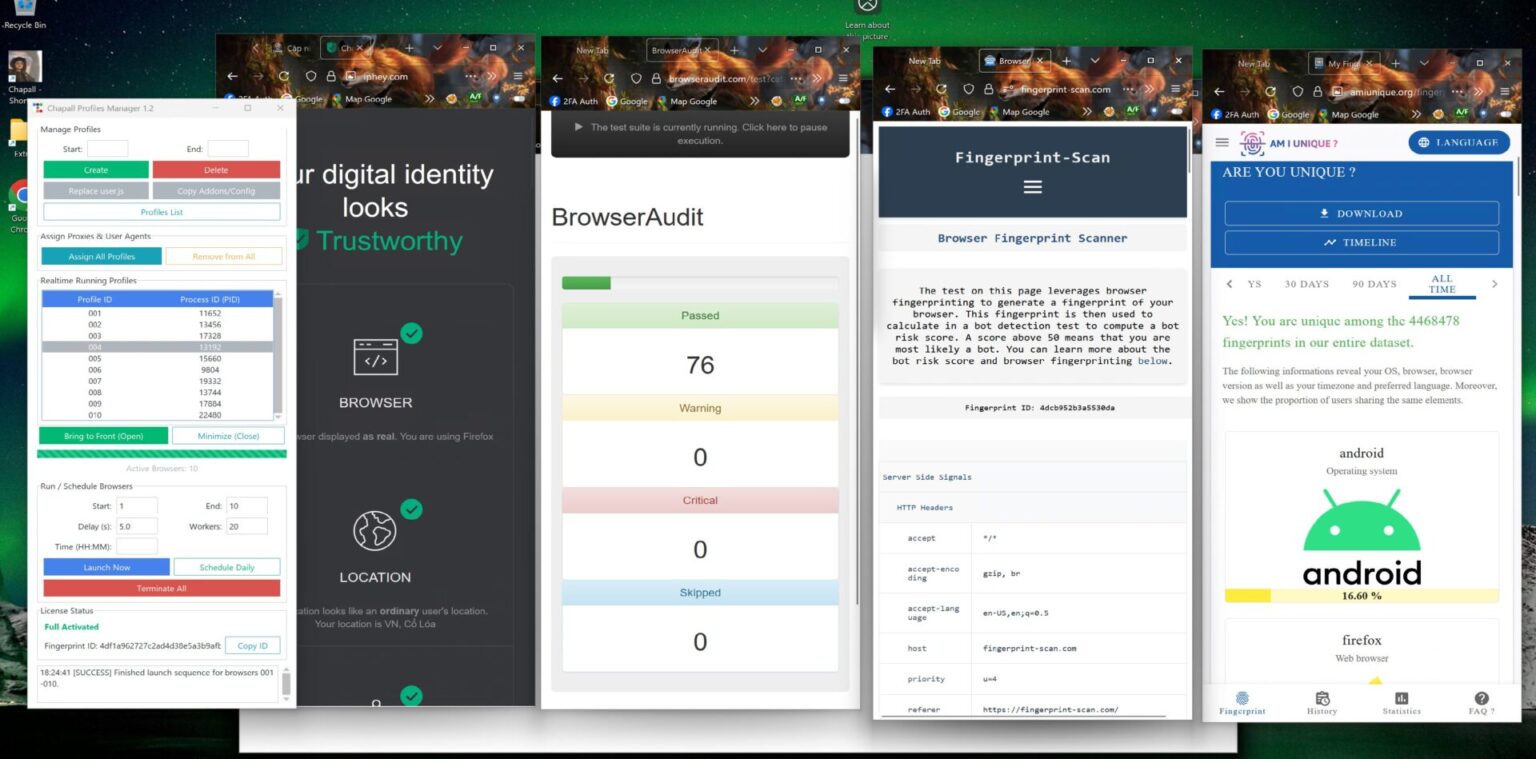Screen dimensions: 1536x759
Task: Open the History icon in the Am I Unique footer
Action: pyautogui.click(x=1321, y=702)
